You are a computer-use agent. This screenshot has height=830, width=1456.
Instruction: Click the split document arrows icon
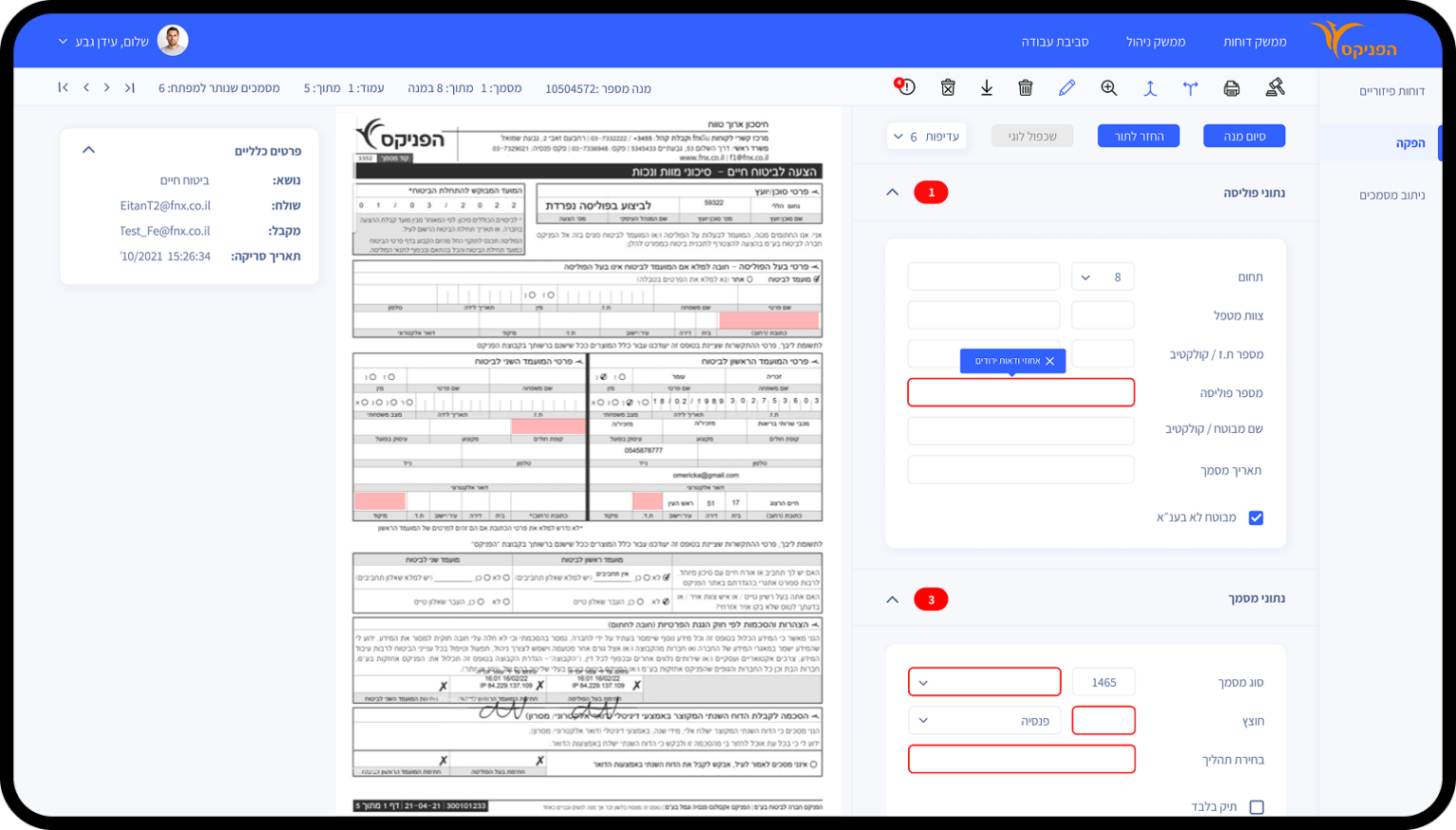pos(1191,88)
